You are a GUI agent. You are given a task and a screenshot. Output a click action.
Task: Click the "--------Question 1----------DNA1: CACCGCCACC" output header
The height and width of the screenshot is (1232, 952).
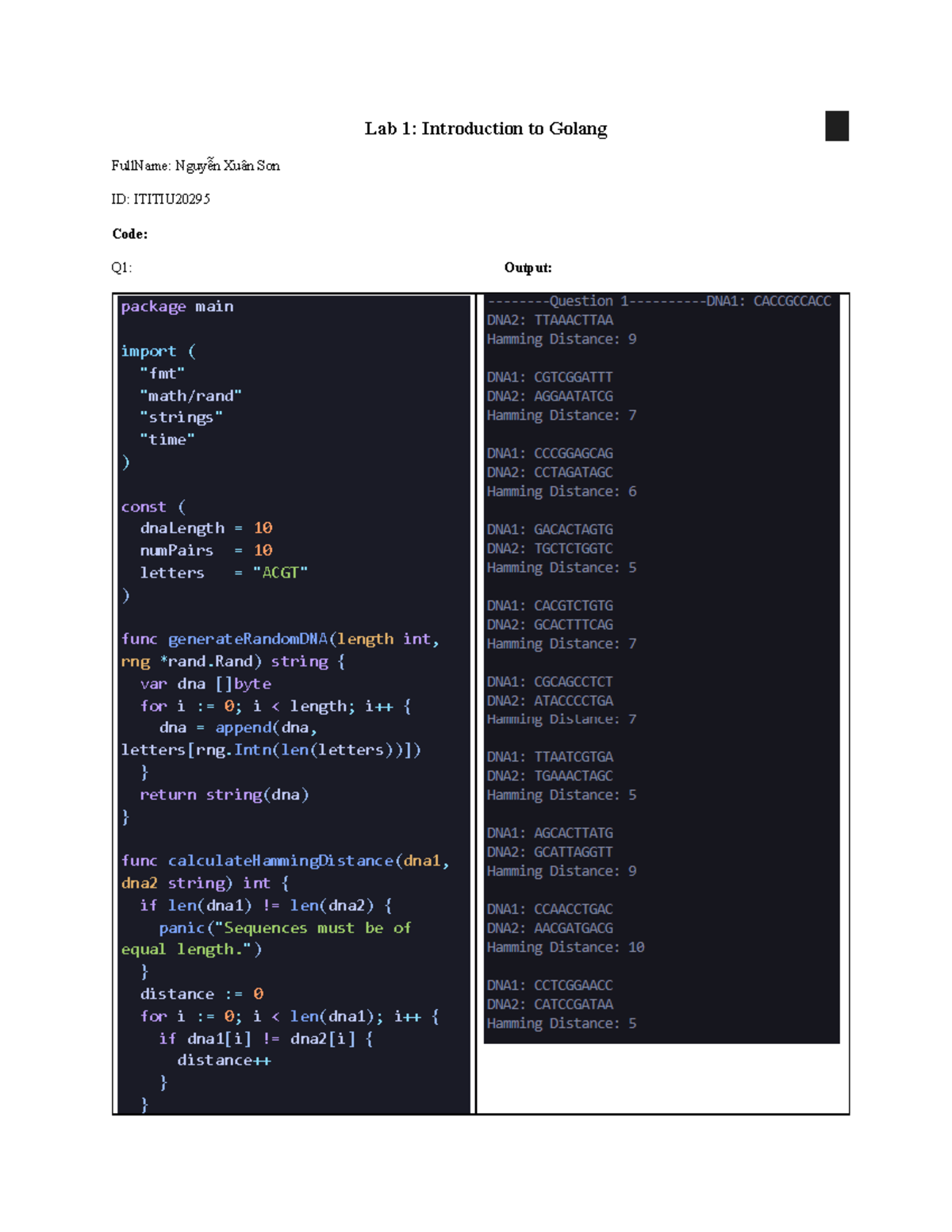coord(658,301)
